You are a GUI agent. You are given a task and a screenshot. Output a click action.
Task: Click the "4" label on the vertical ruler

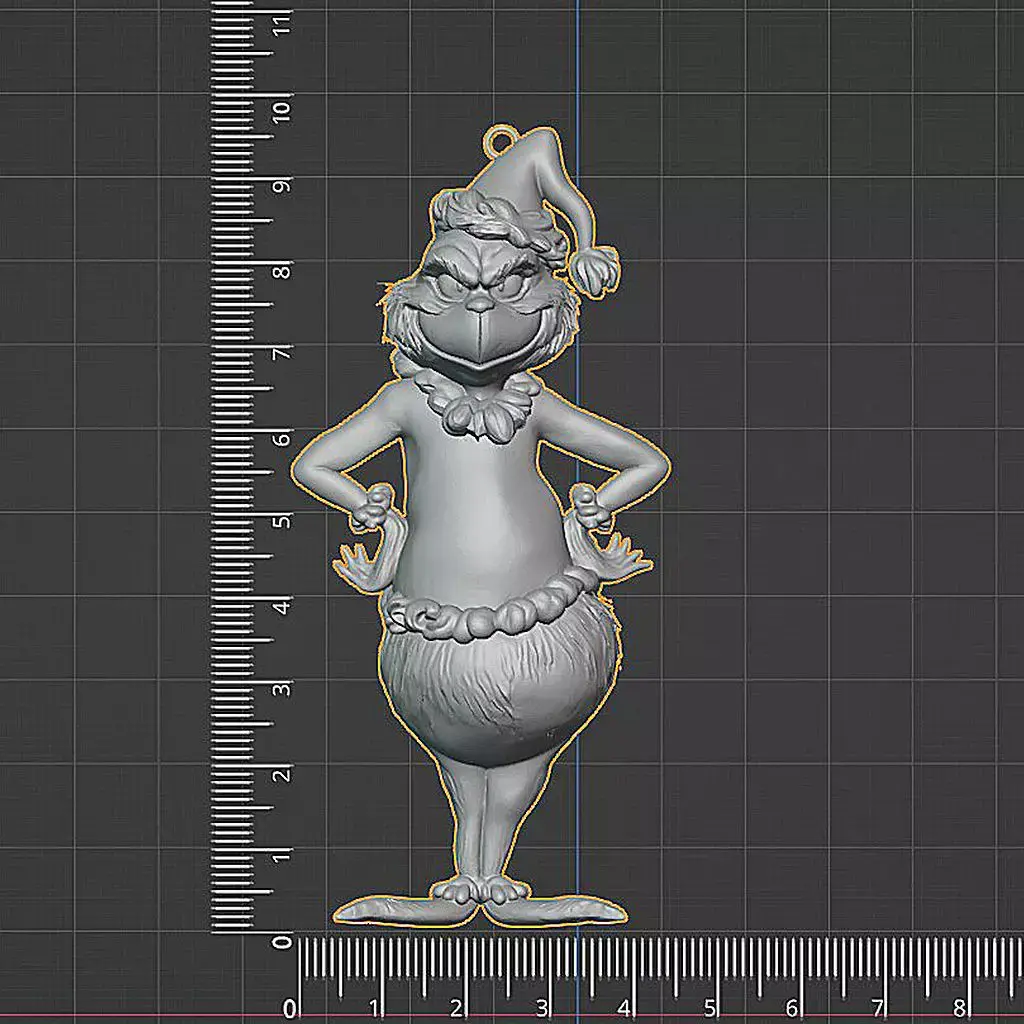coord(281,607)
